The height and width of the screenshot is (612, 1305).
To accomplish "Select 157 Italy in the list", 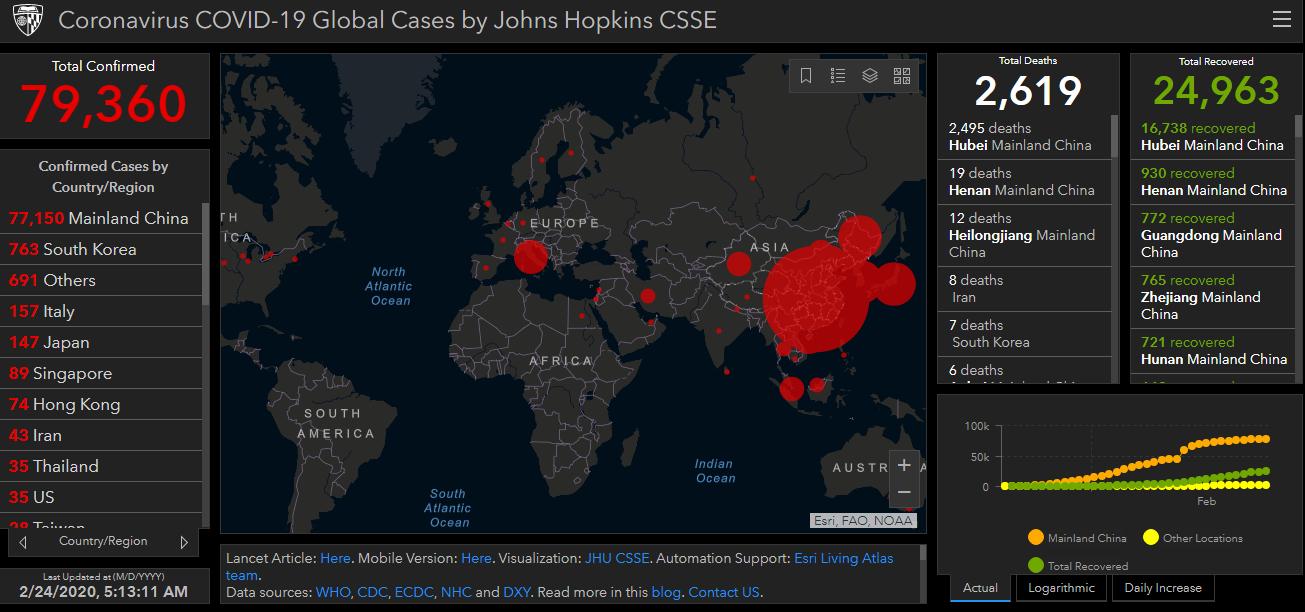I will pyautogui.click(x=101, y=311).
